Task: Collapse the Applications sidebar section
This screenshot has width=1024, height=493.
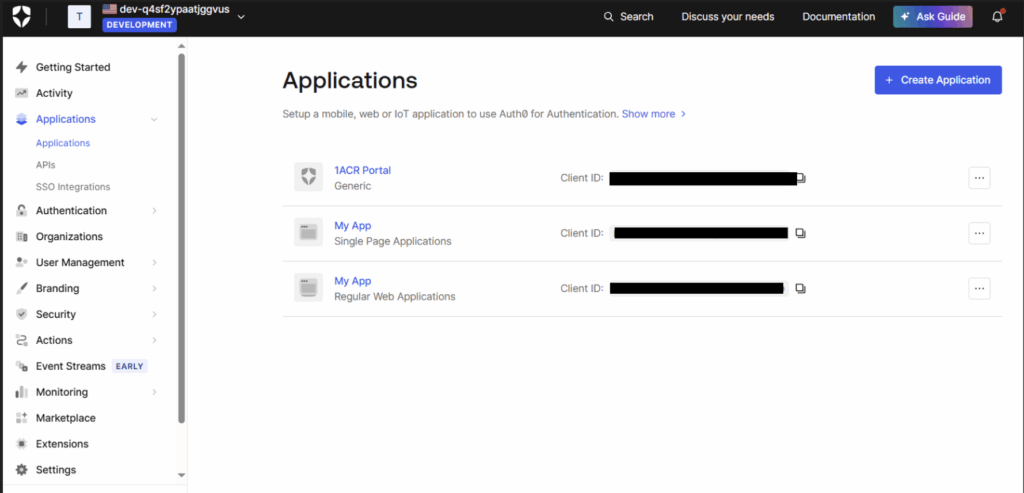Action: pyautogui.click(x=154, y=120)
